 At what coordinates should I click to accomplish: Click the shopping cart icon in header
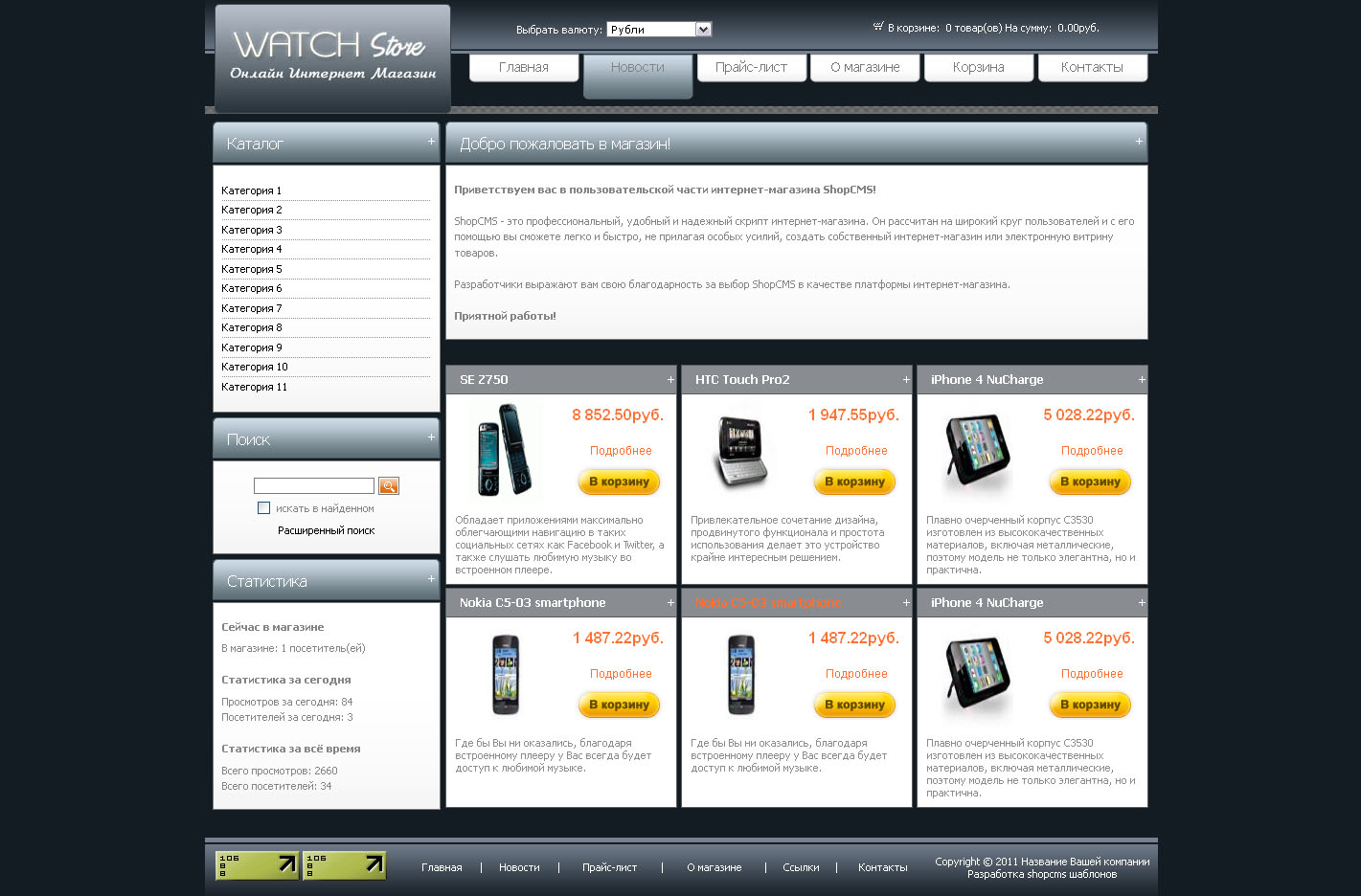(x=878, y=27)
